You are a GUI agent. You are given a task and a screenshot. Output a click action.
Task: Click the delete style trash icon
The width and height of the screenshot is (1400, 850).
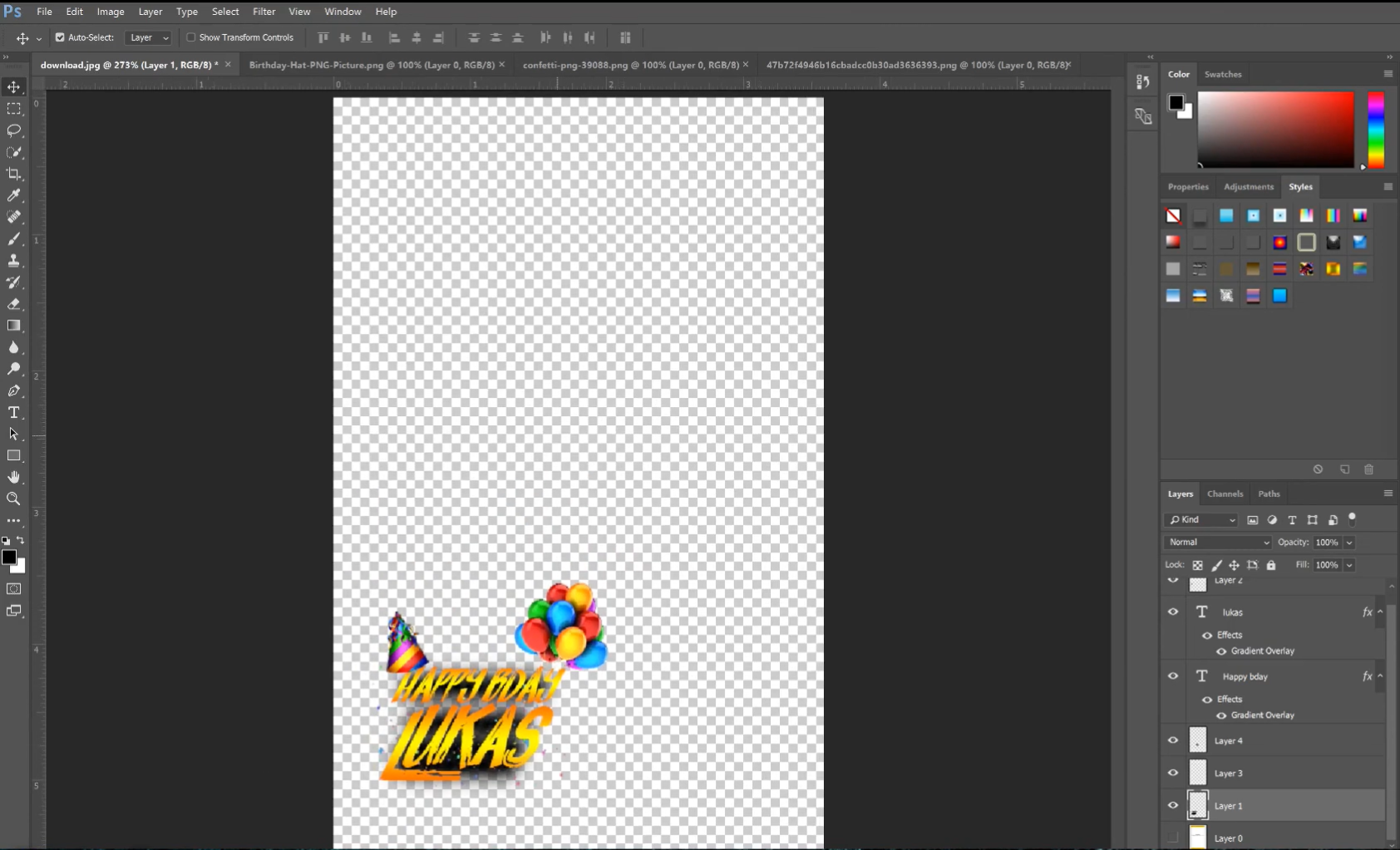pos(1368,469)
